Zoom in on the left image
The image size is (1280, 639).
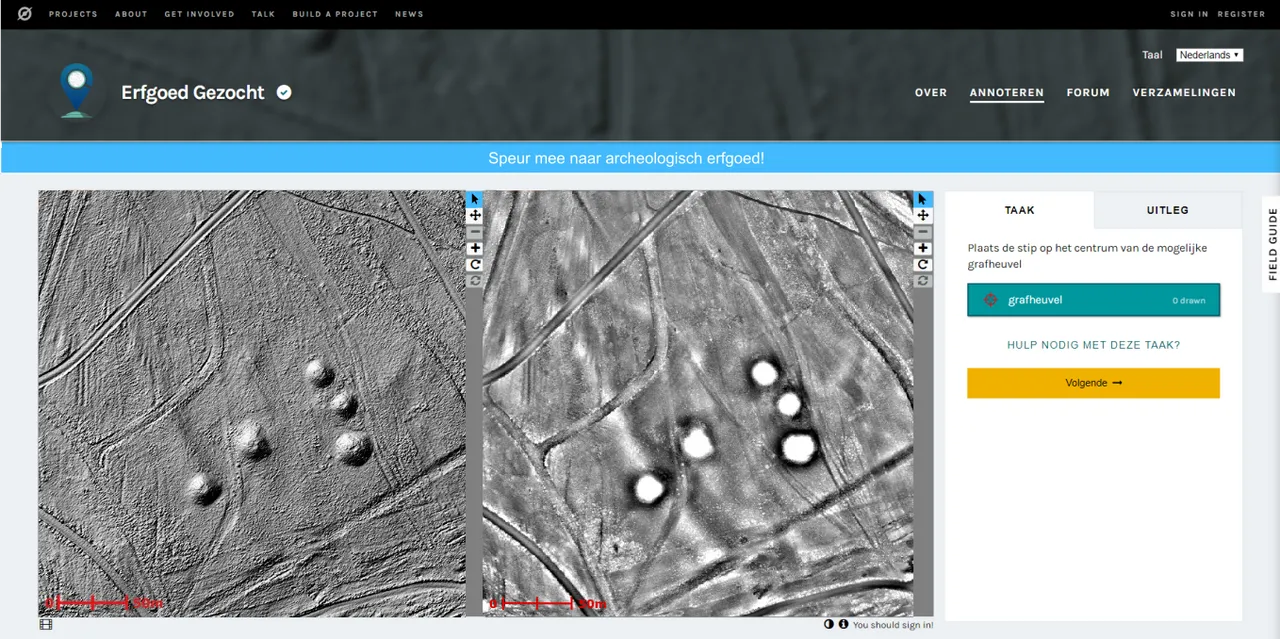pos(475,248)
